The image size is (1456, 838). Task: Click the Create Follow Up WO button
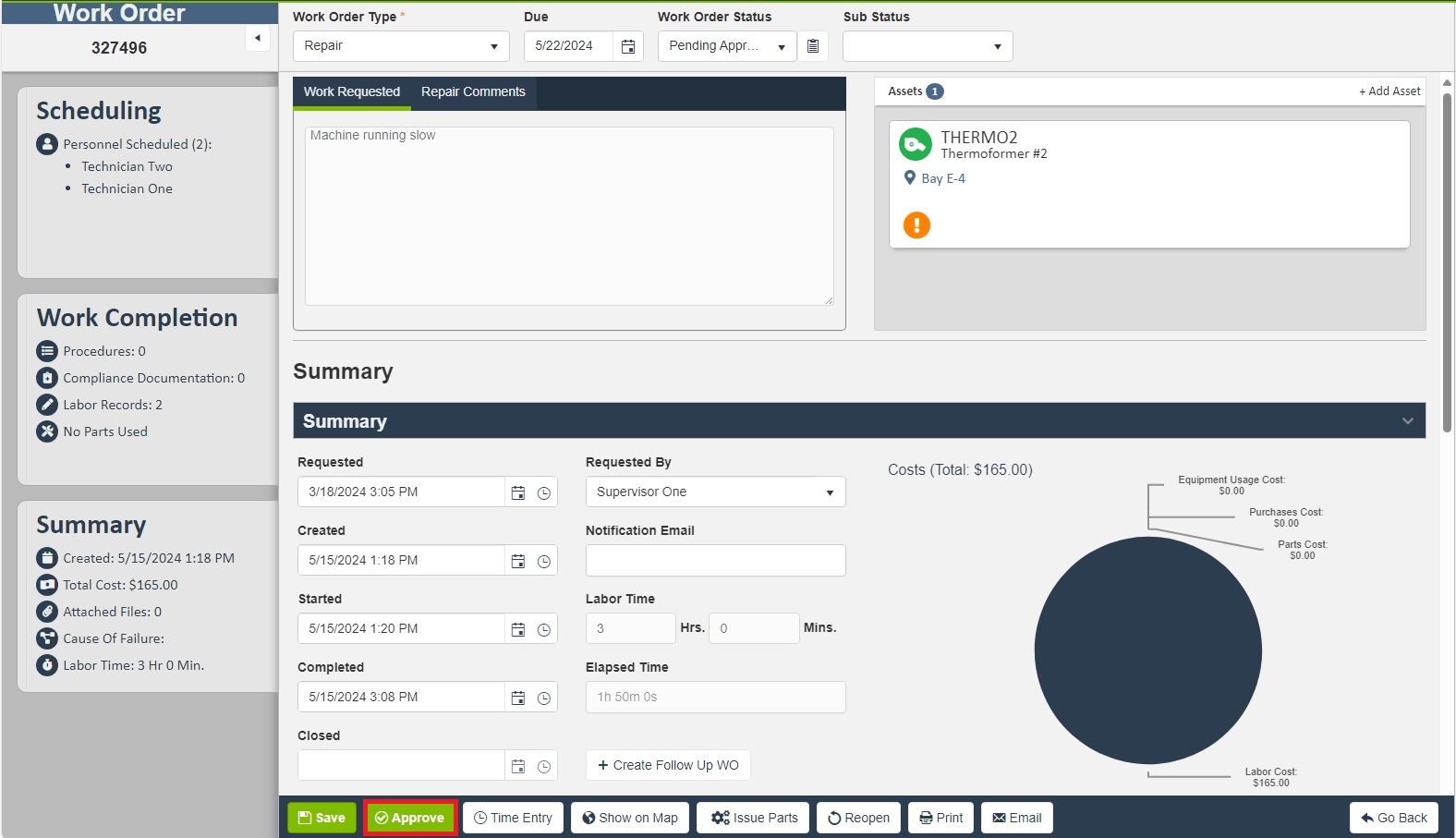pyautogui.click(x=668, y=765)
